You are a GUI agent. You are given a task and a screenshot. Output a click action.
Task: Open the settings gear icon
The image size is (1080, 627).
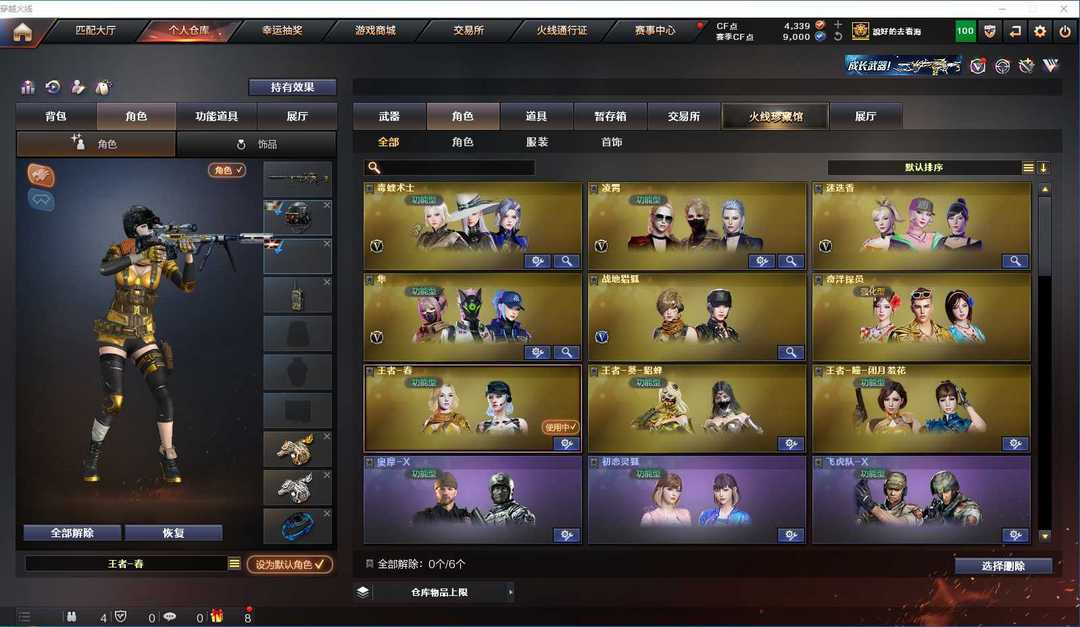tap(1040, 31)
